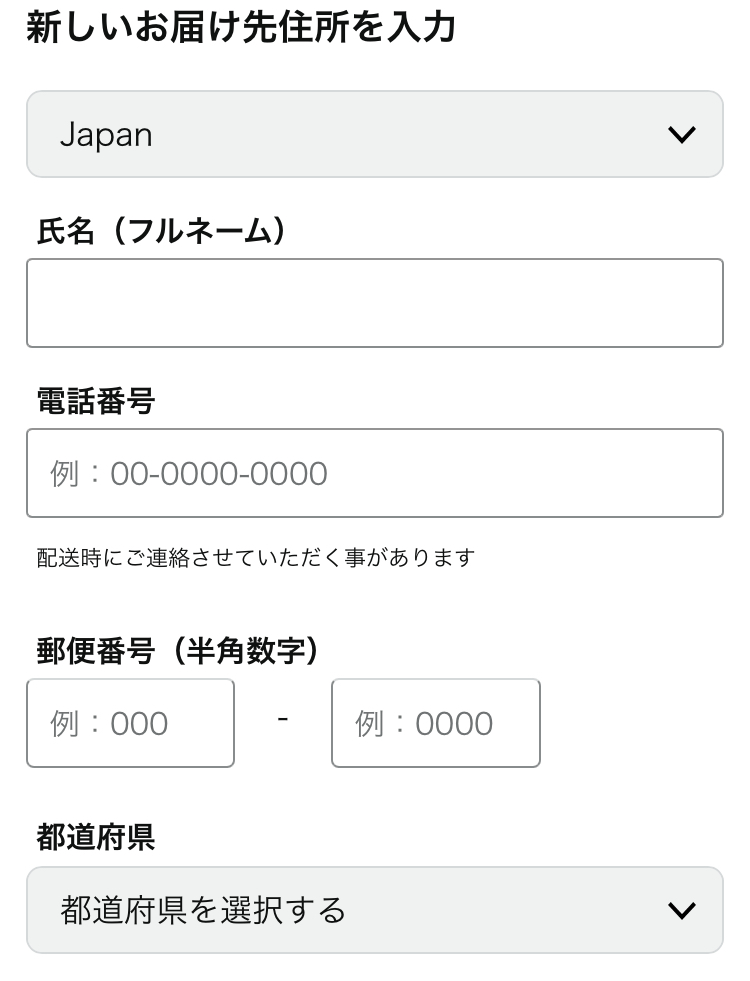Image resolution: width=750 pixels, height=981 pixels.
Task: Click the hyphen between postal code fields
Action: (283, 720)
